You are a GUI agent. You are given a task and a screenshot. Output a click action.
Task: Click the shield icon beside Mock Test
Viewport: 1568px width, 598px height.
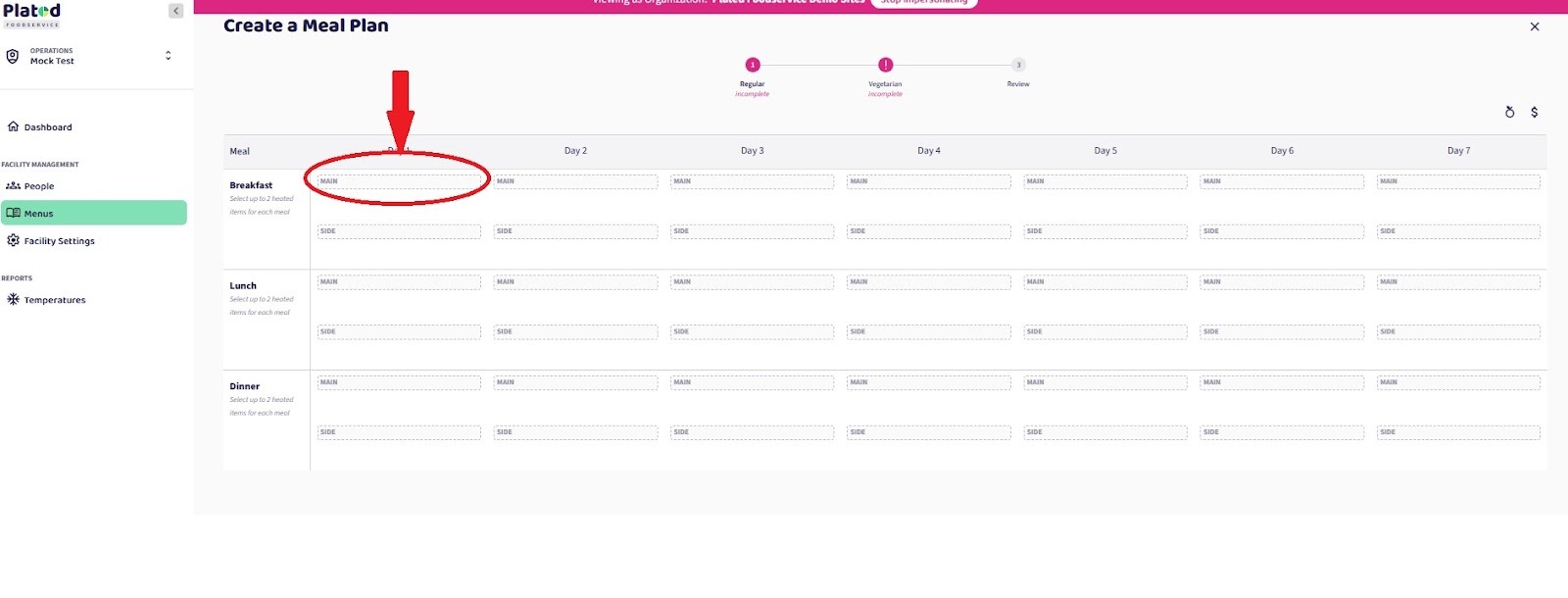tap(13, 56)
